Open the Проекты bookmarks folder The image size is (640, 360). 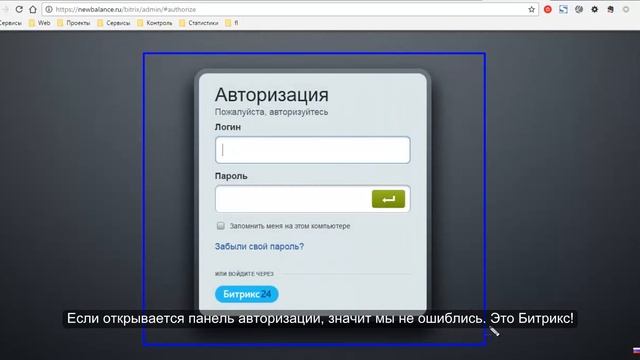coord(74,23)
